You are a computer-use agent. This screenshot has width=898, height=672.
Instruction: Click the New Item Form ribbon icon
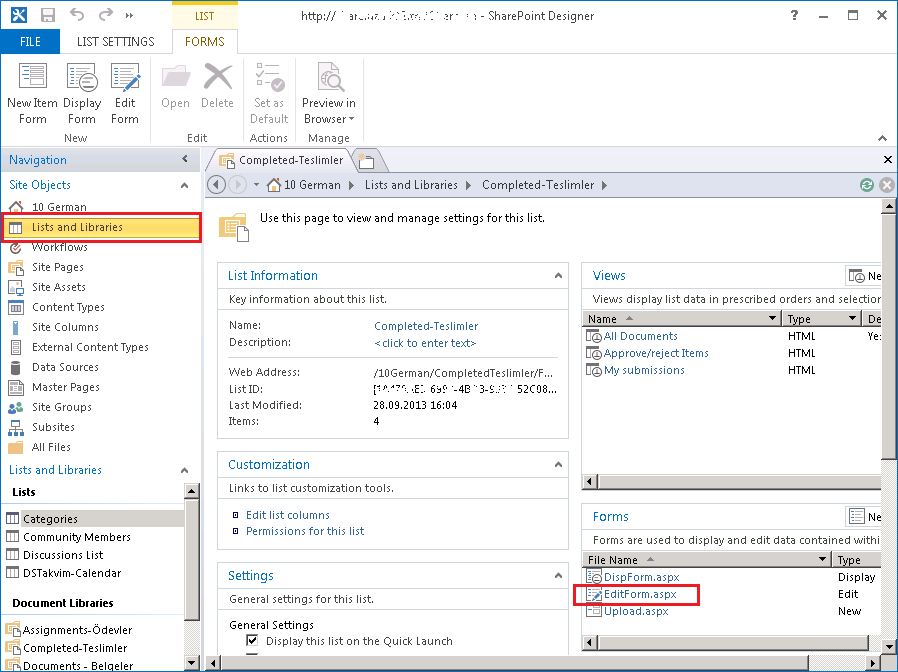(x=32, y=77)
